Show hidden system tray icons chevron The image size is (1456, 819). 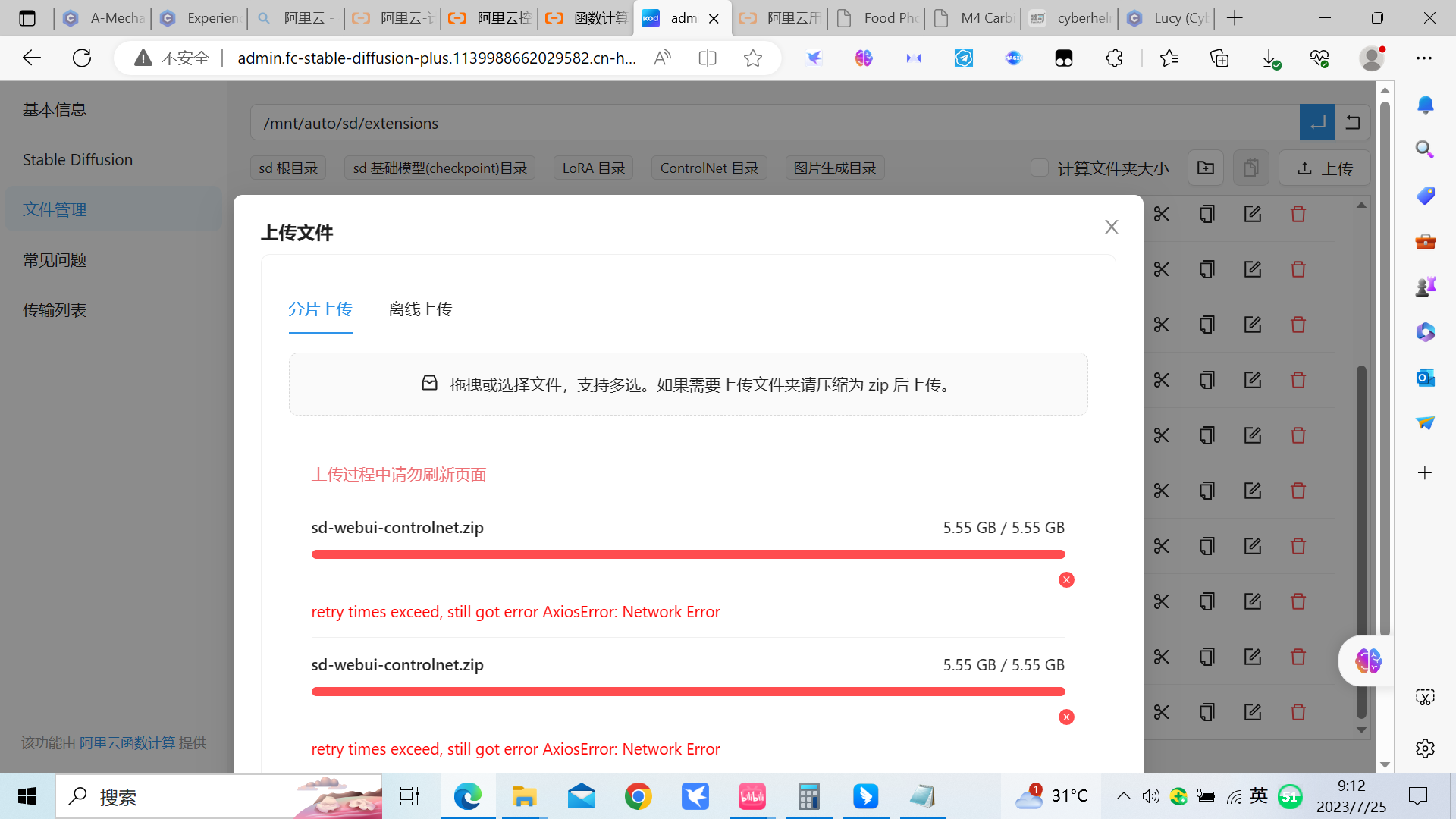[x=1123, y=796]
